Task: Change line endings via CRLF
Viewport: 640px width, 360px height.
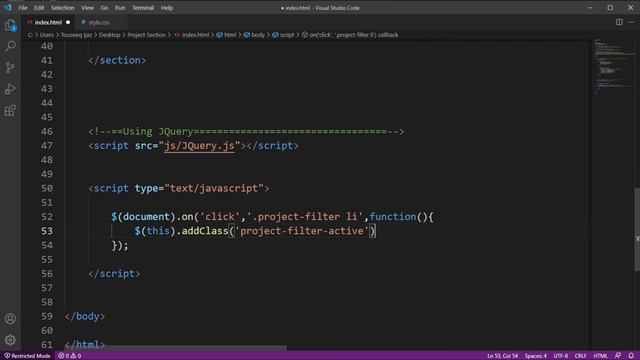Action: click(580, 356)
